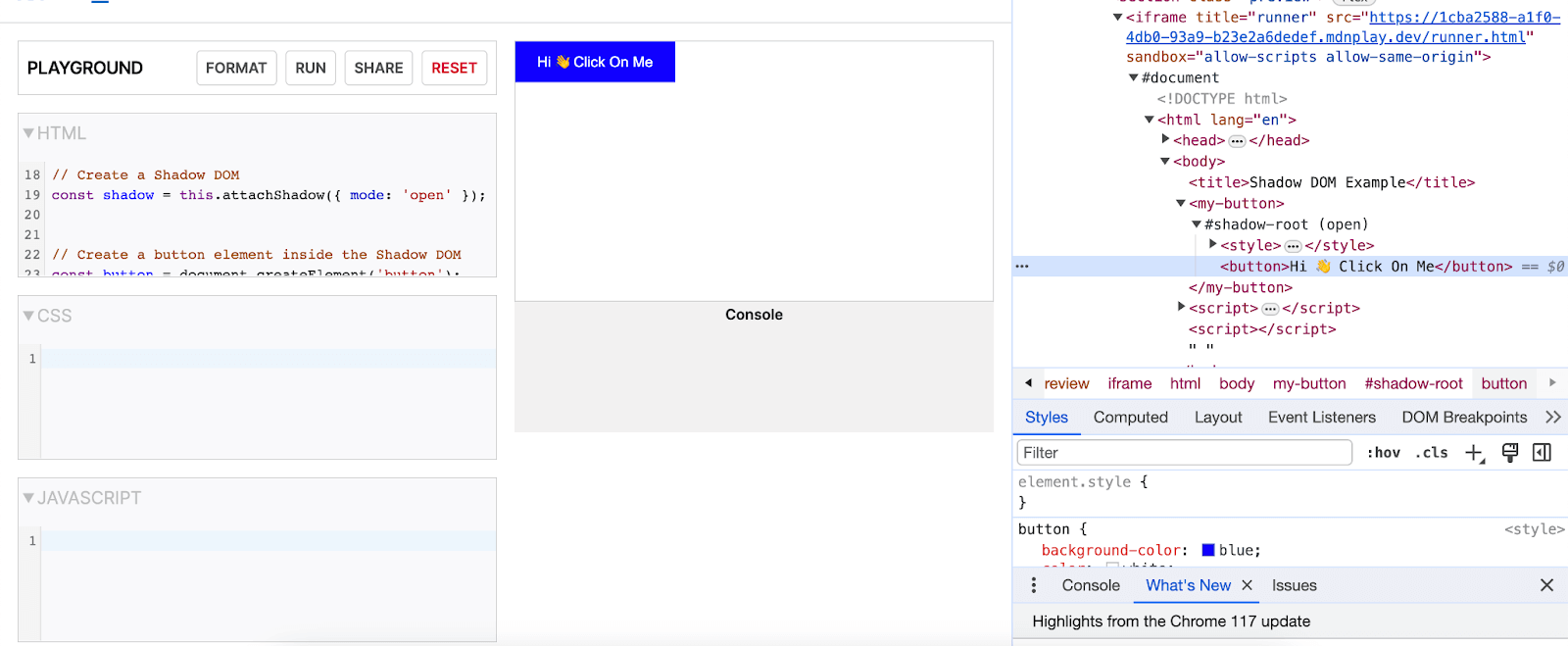The image size is (1568, 646).
Task: Select the 'button' breadcrumb
Action: 1504,384
